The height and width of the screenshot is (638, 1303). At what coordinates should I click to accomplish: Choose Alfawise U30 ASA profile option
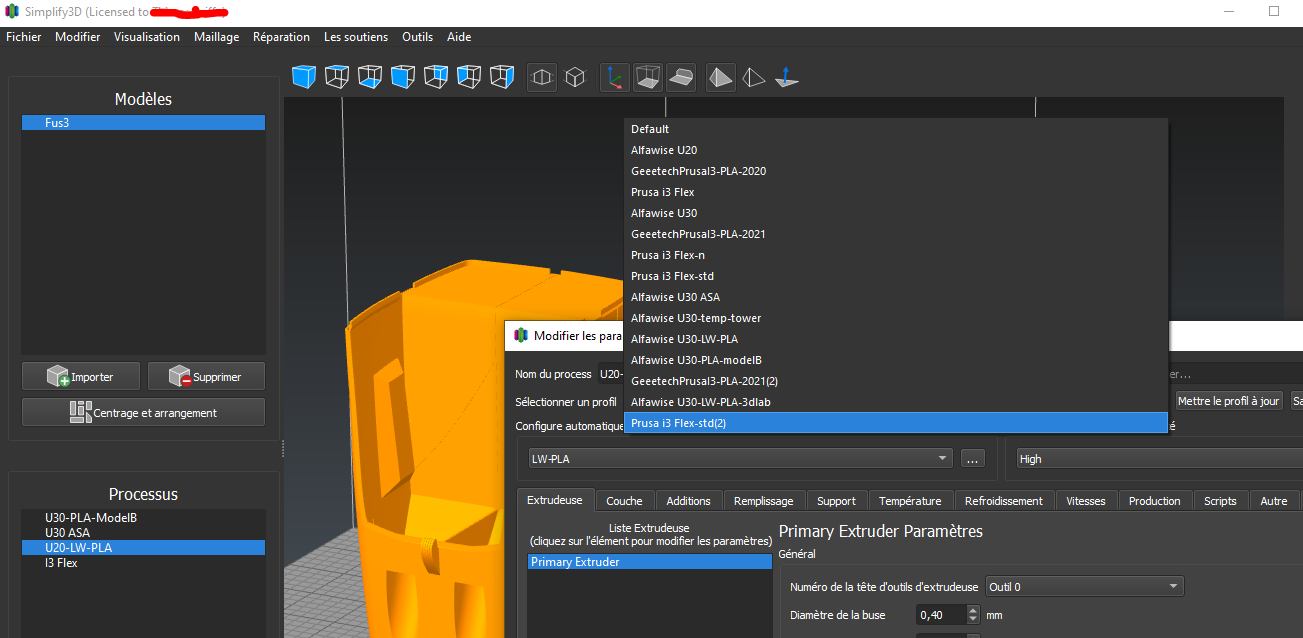tap(896, 297)
